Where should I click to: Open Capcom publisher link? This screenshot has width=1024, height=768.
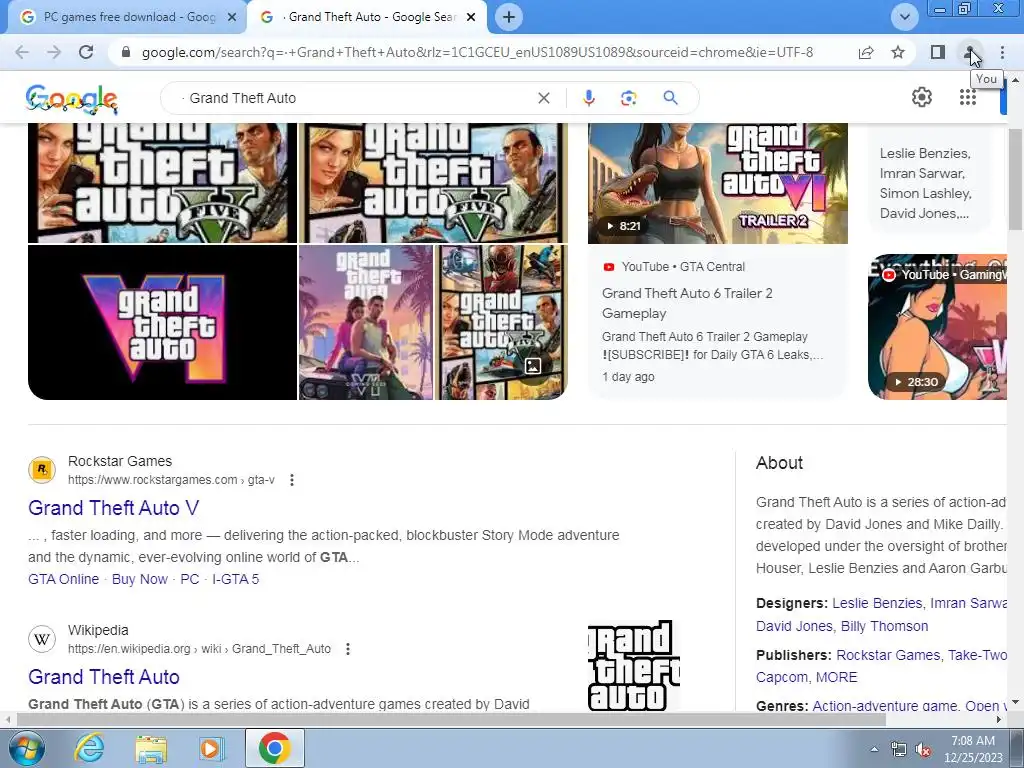(782, 677)
